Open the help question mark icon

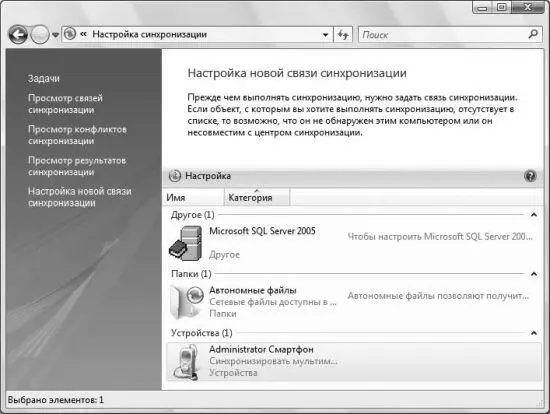[530, 175]
